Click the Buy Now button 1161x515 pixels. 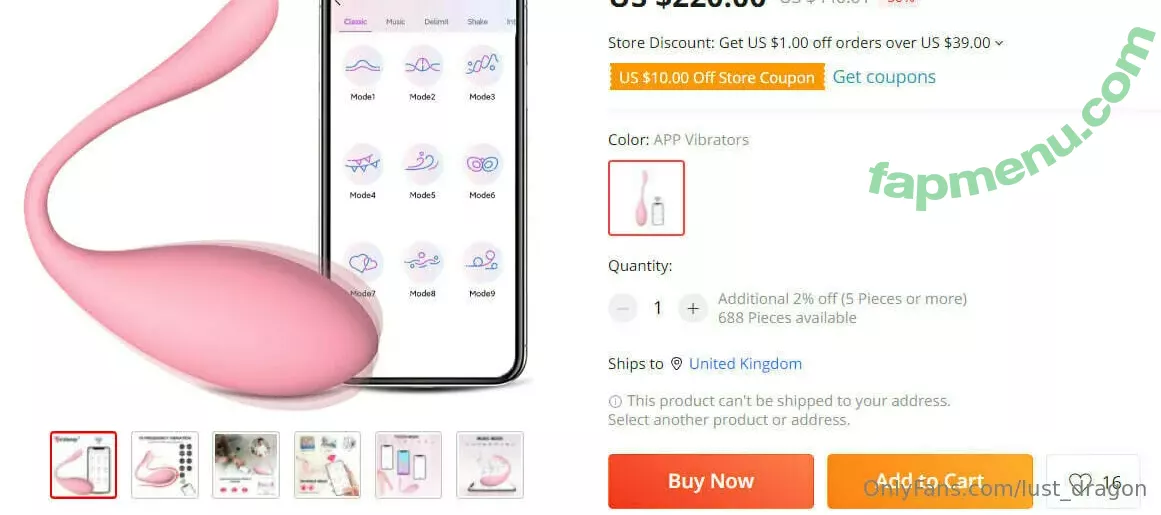coord(711,482)
